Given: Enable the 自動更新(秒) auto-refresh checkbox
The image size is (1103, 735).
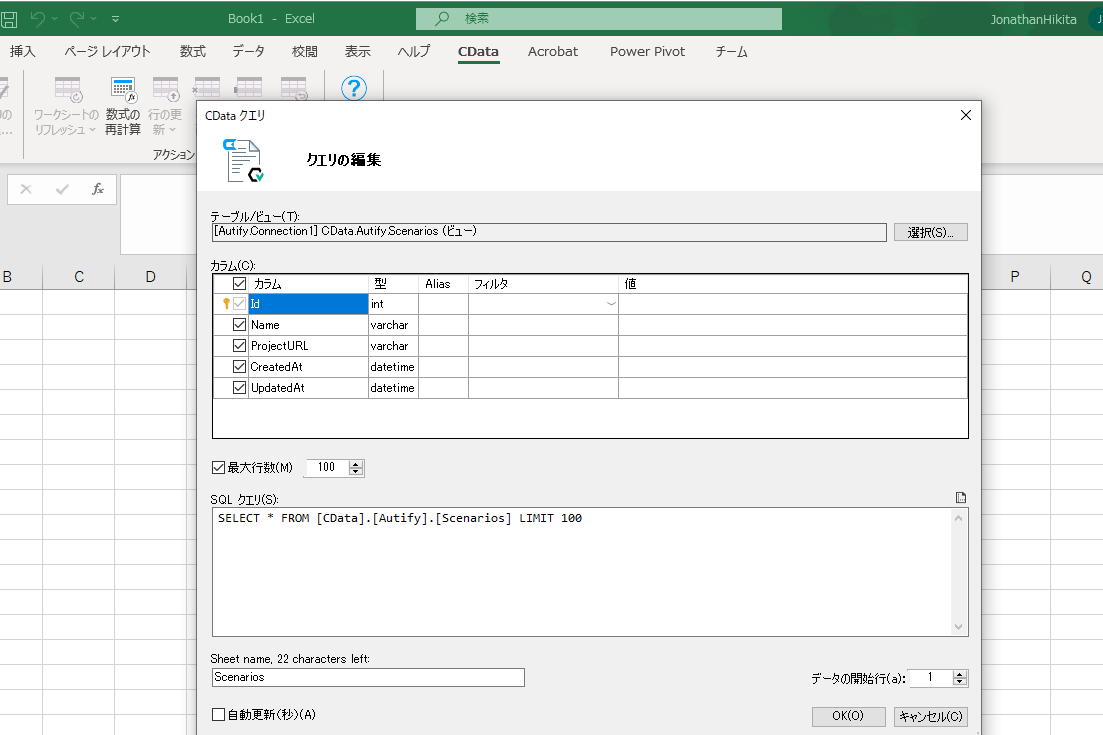Looking at the screenshot, I should [219, 714].
